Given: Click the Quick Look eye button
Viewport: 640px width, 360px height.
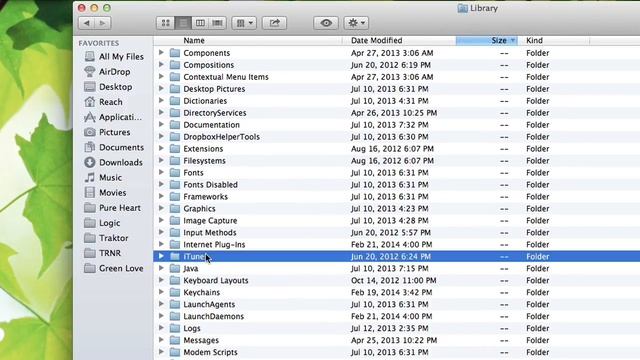Looking at the screenshot, I should [326, 23].
